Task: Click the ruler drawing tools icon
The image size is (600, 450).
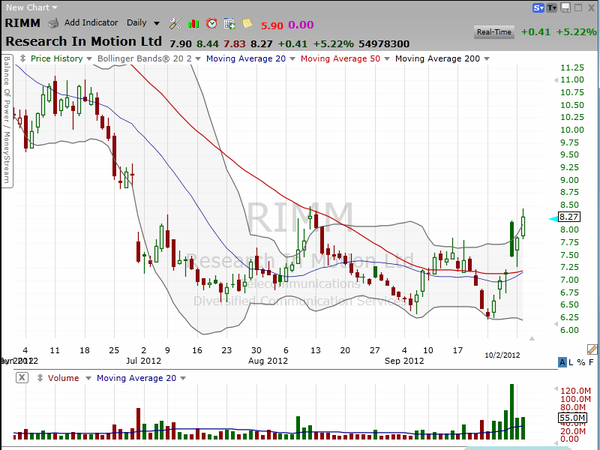Action: [x=592, y=349]
